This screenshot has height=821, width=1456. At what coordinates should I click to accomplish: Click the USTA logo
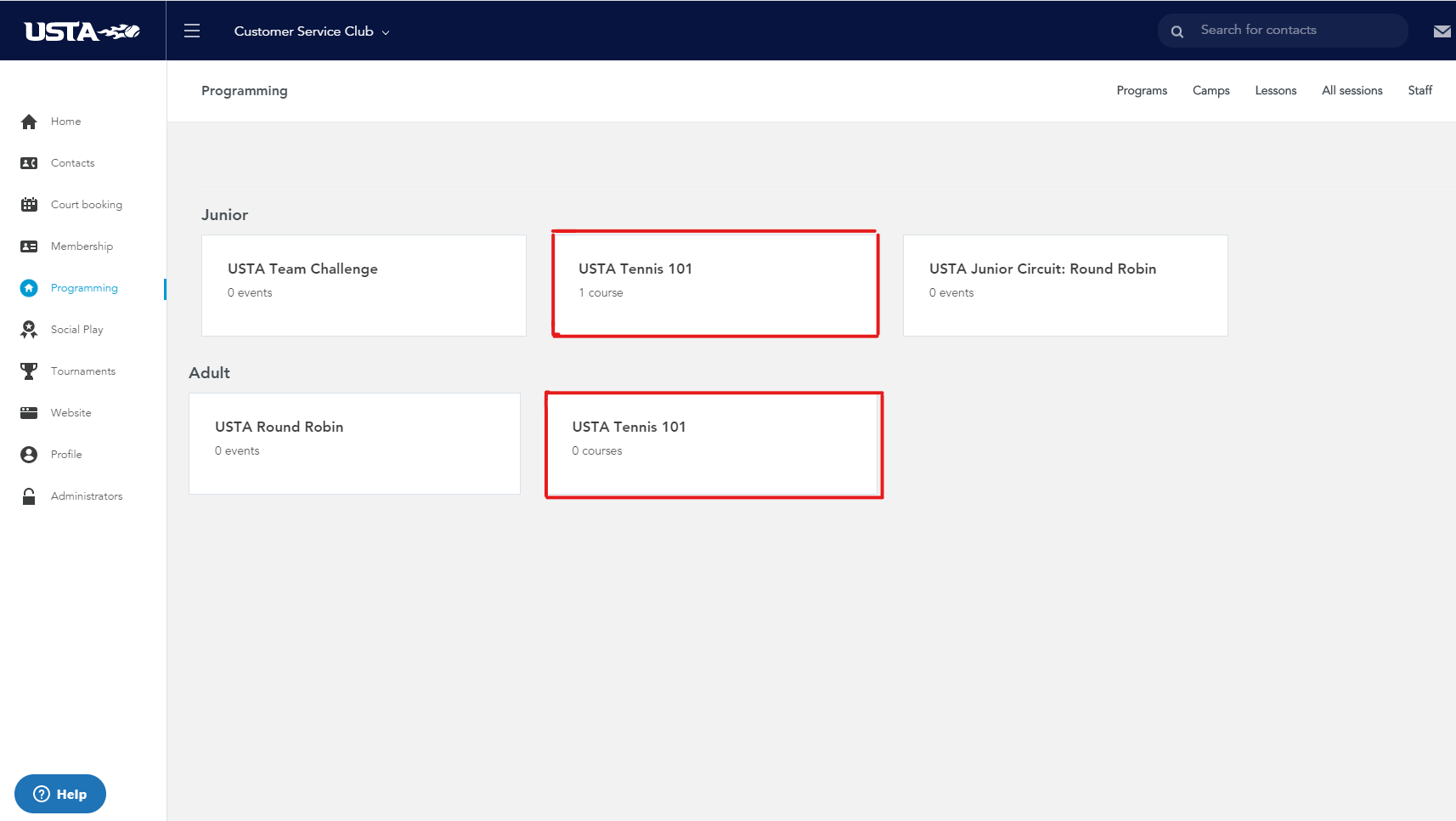click(82, 31)
